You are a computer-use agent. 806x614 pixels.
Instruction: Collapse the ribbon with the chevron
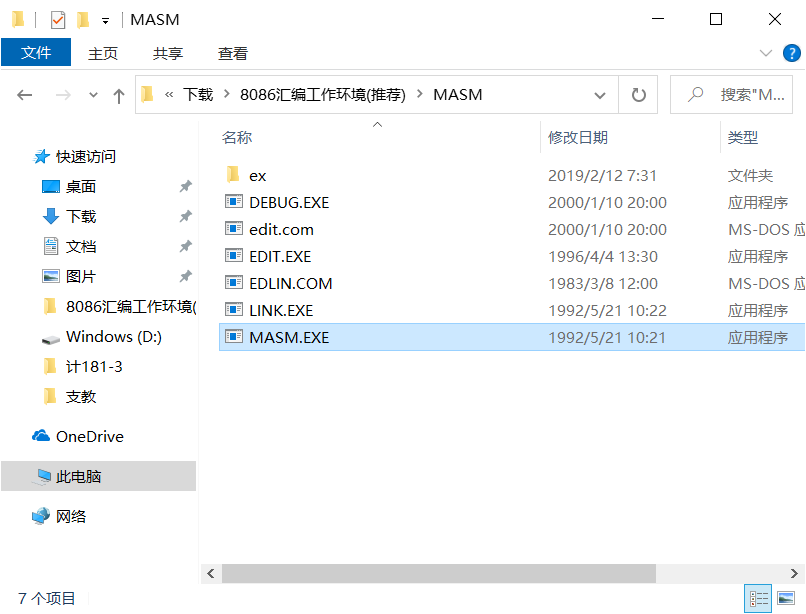tap(765, 53)
